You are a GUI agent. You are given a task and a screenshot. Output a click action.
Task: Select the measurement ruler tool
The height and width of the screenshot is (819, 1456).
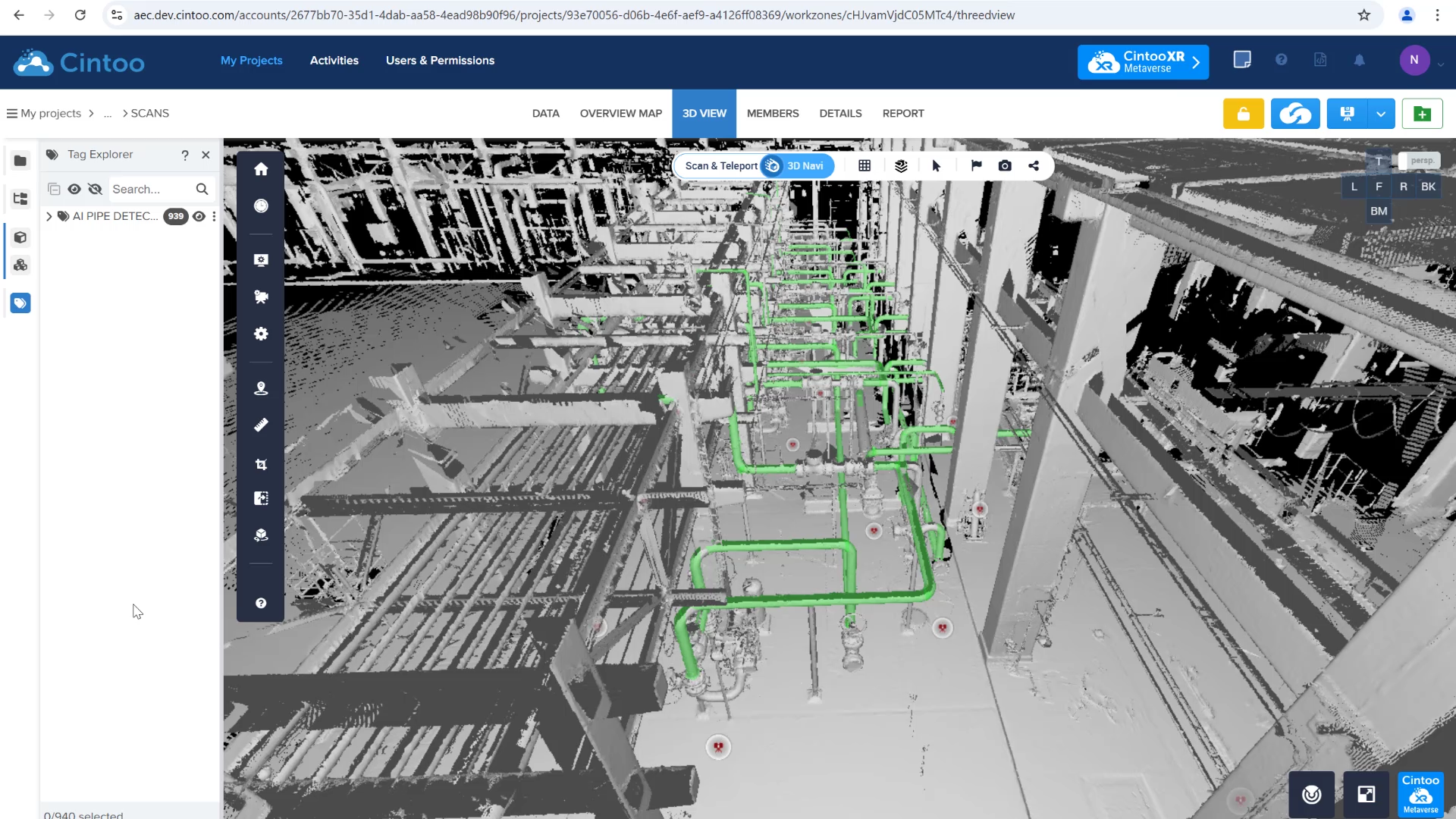click(x=261, y=425)
